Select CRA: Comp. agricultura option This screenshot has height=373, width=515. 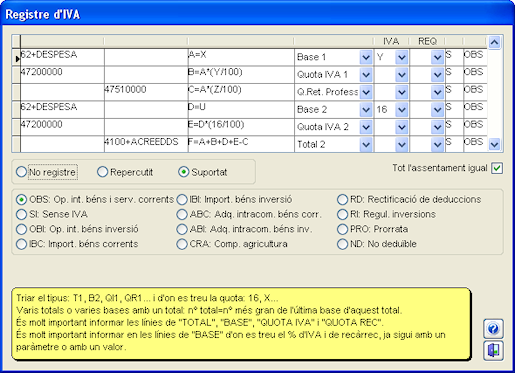coord(232,244)
